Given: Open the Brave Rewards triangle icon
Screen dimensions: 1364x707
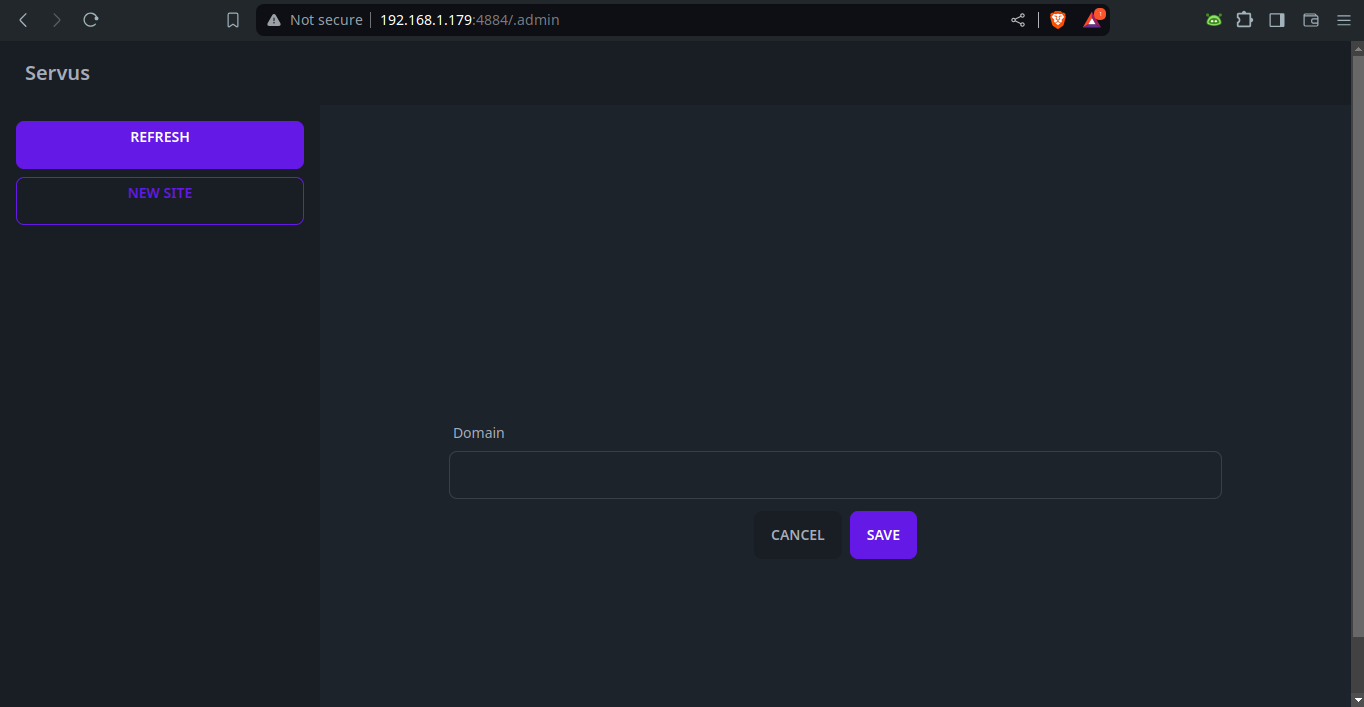Looking at the screenshot, I should [x=1092, y=20].
